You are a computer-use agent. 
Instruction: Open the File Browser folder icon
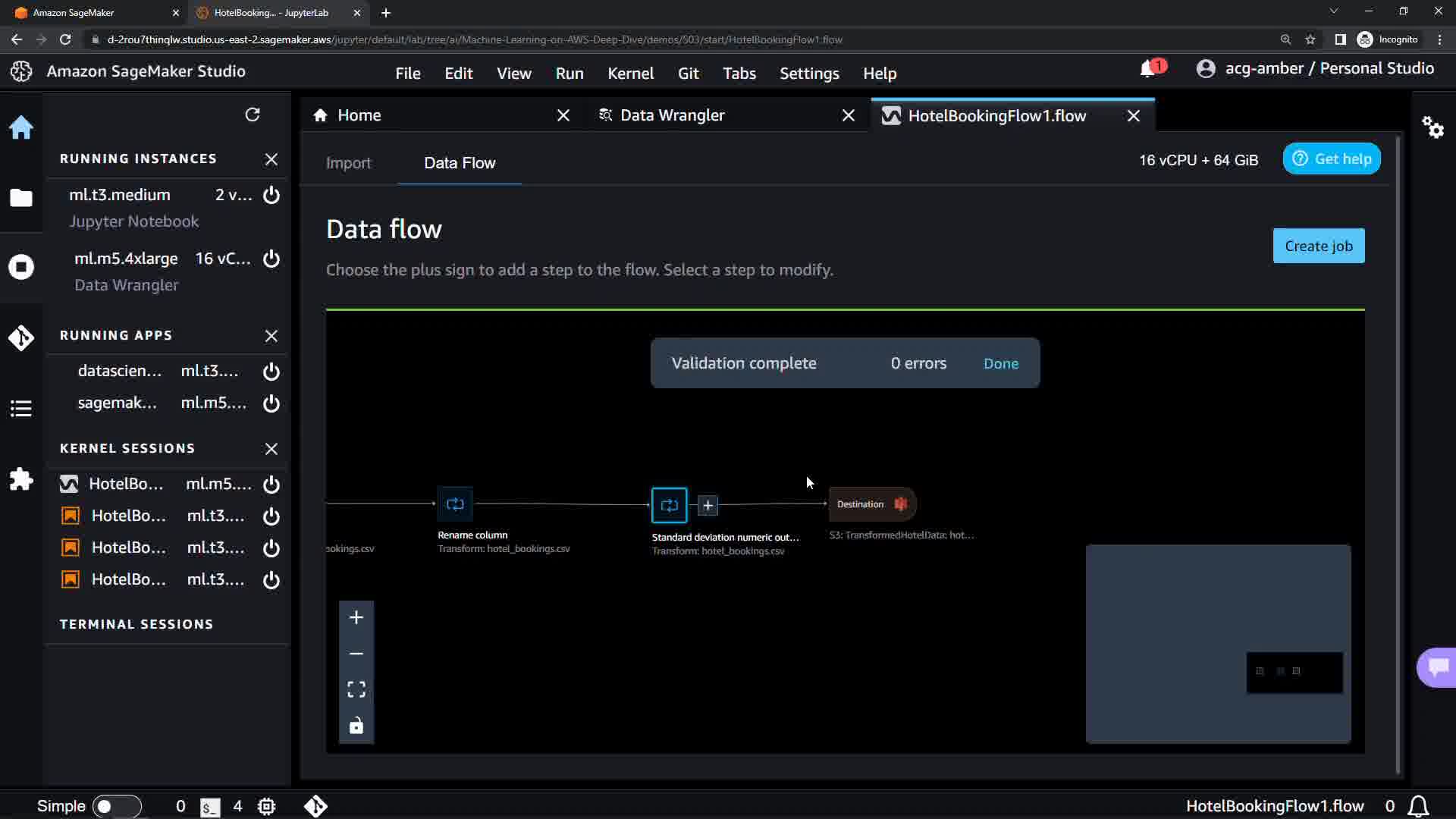pyautogui.click(x=21, y=198)
